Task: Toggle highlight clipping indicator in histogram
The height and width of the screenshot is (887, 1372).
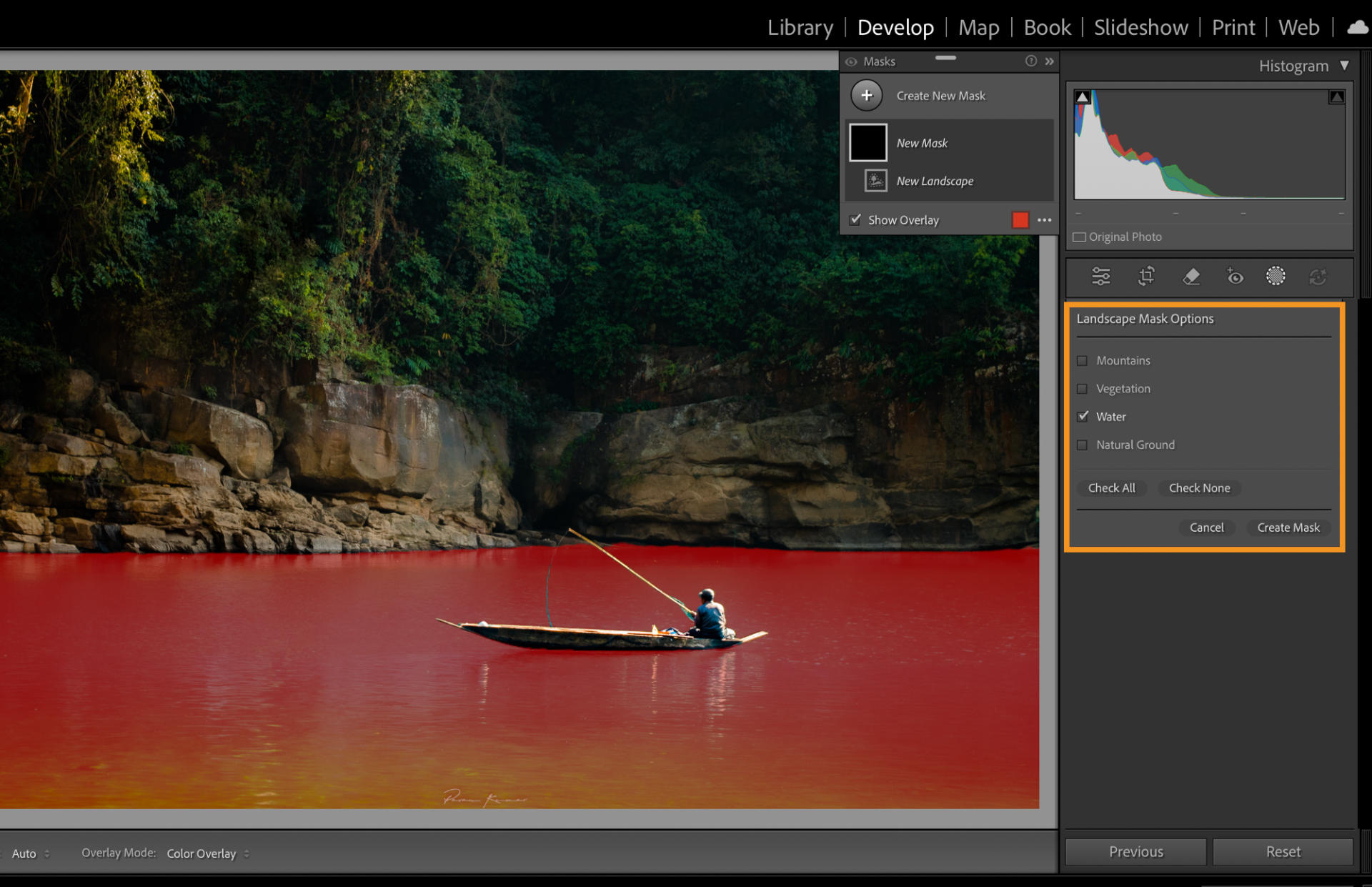Action: click(x=1337, y=96)
